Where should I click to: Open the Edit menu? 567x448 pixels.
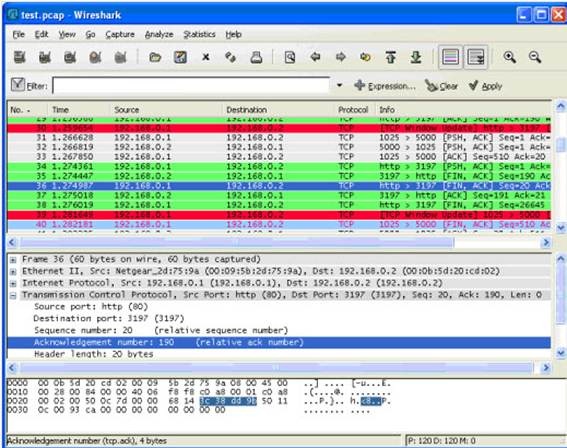coord(41,34)
